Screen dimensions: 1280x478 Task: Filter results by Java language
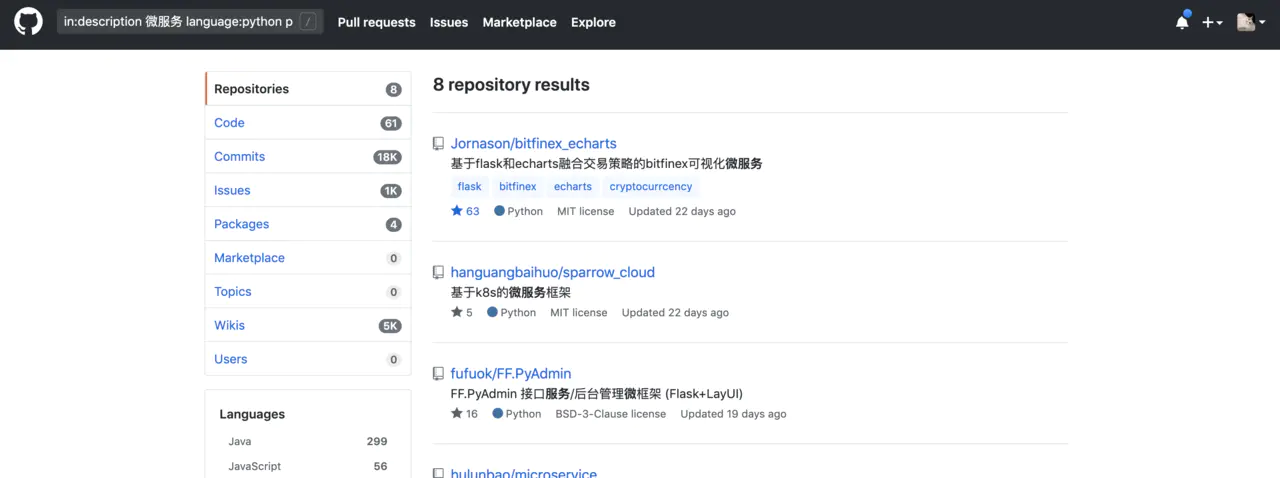307,441
